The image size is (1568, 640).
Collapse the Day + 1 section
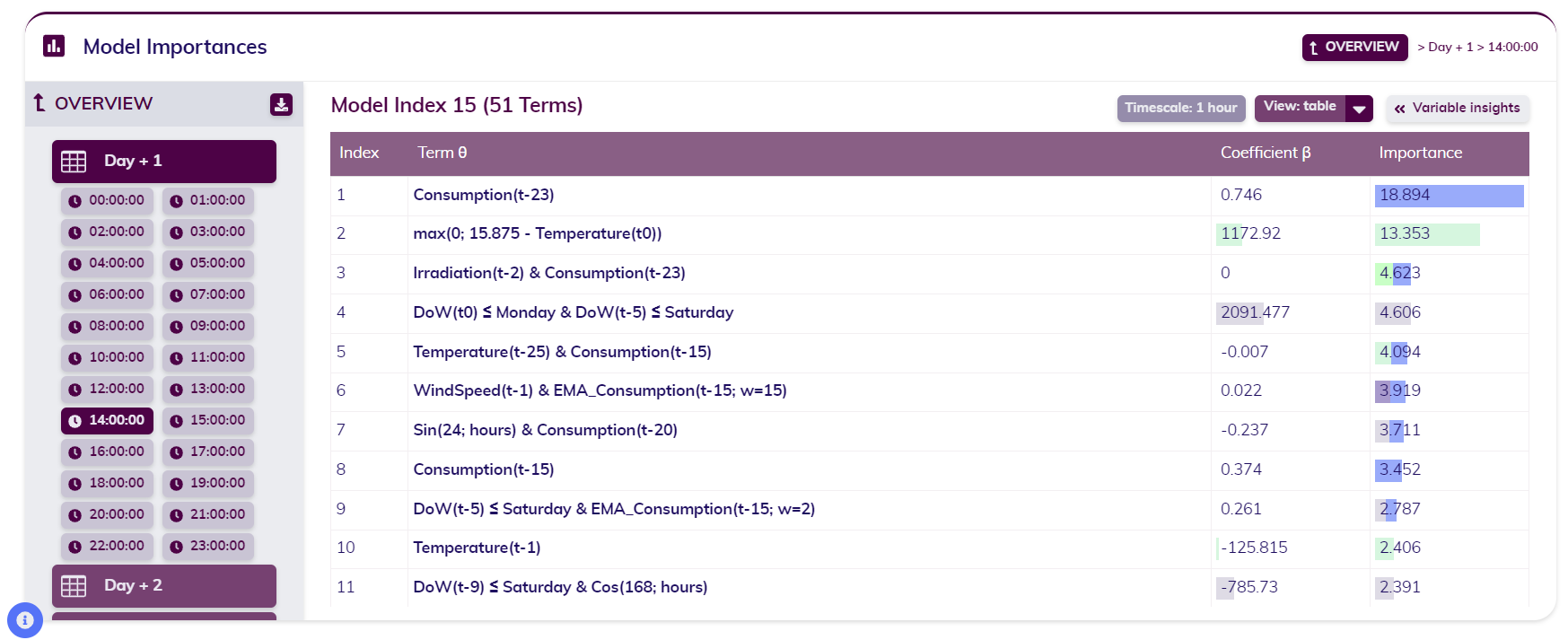tap(164, 162)
